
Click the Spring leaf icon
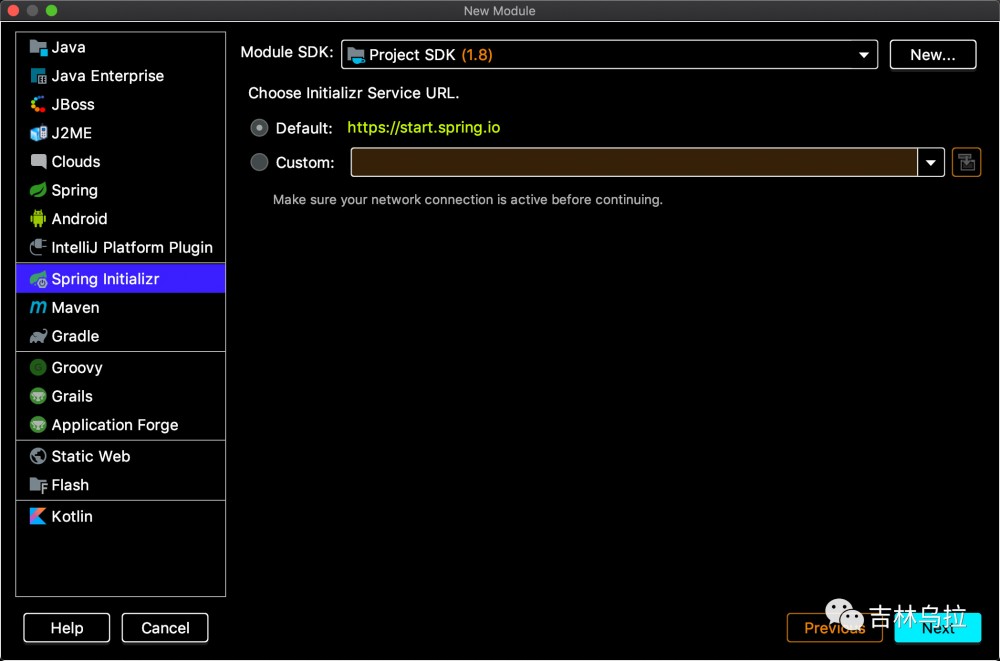pyautogui.click(x=38, y=190)
